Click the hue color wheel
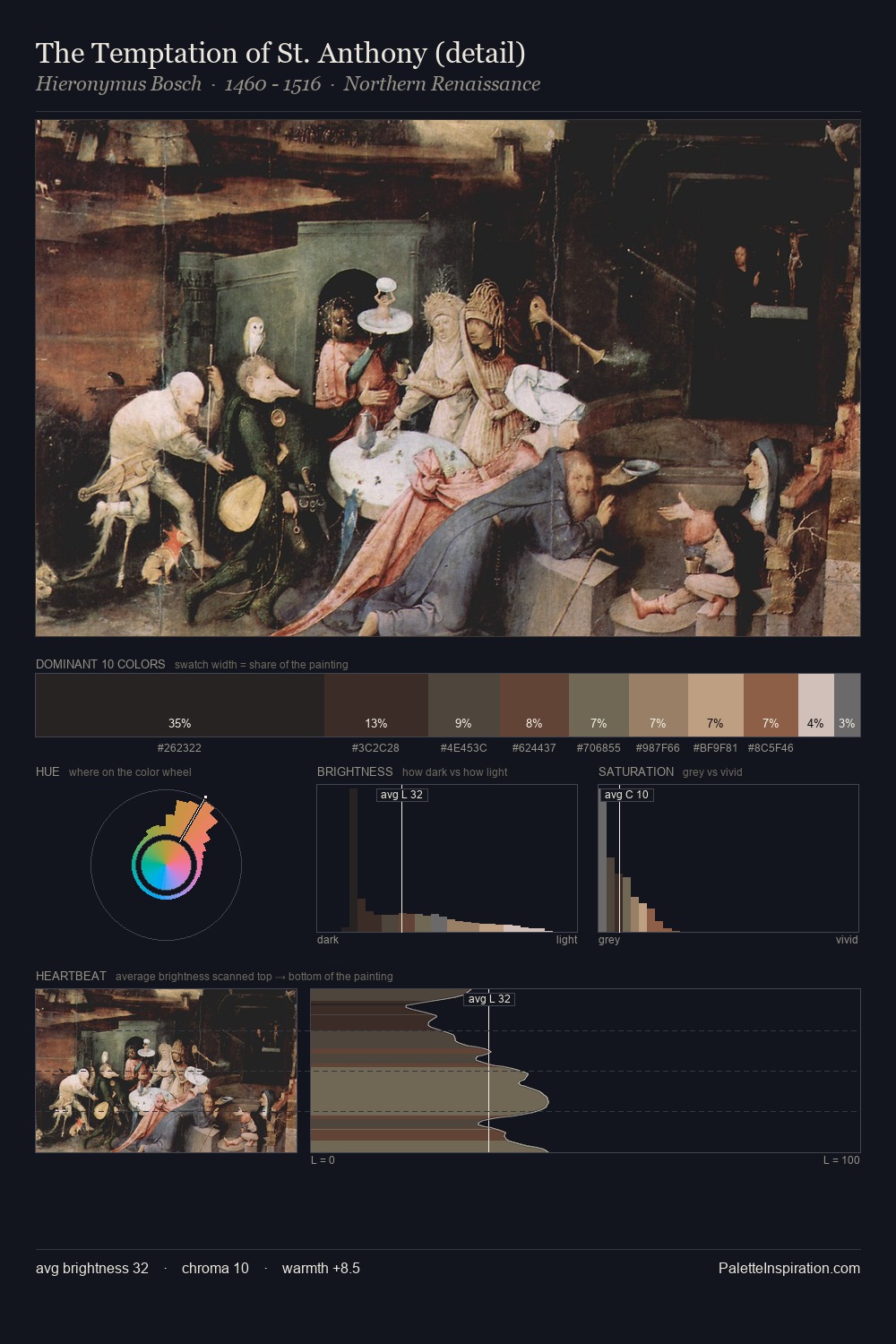Screen dimensions: 896x1344 coord(166,865)
